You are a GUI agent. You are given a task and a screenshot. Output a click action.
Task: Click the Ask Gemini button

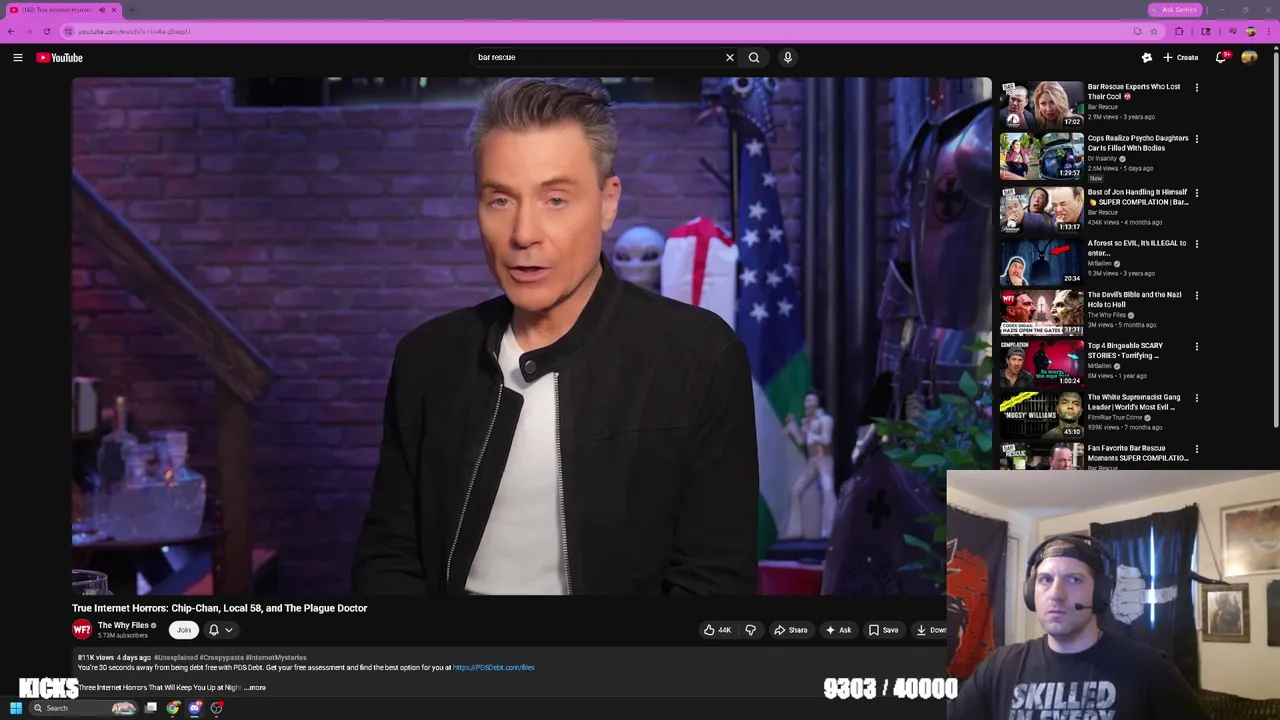(x=1174, y=10)
